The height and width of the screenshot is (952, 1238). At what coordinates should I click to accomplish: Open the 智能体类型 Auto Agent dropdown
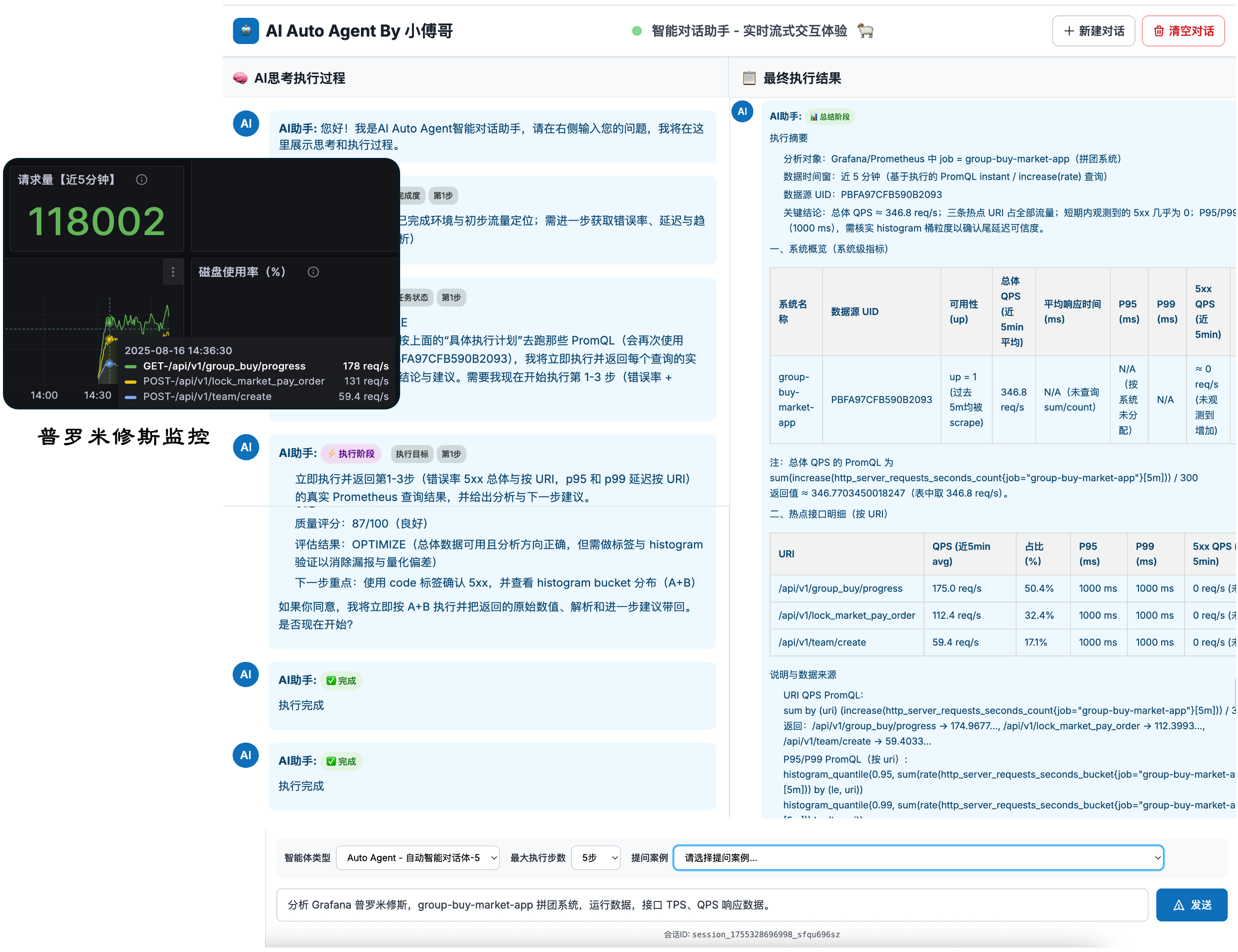point(418,858)
